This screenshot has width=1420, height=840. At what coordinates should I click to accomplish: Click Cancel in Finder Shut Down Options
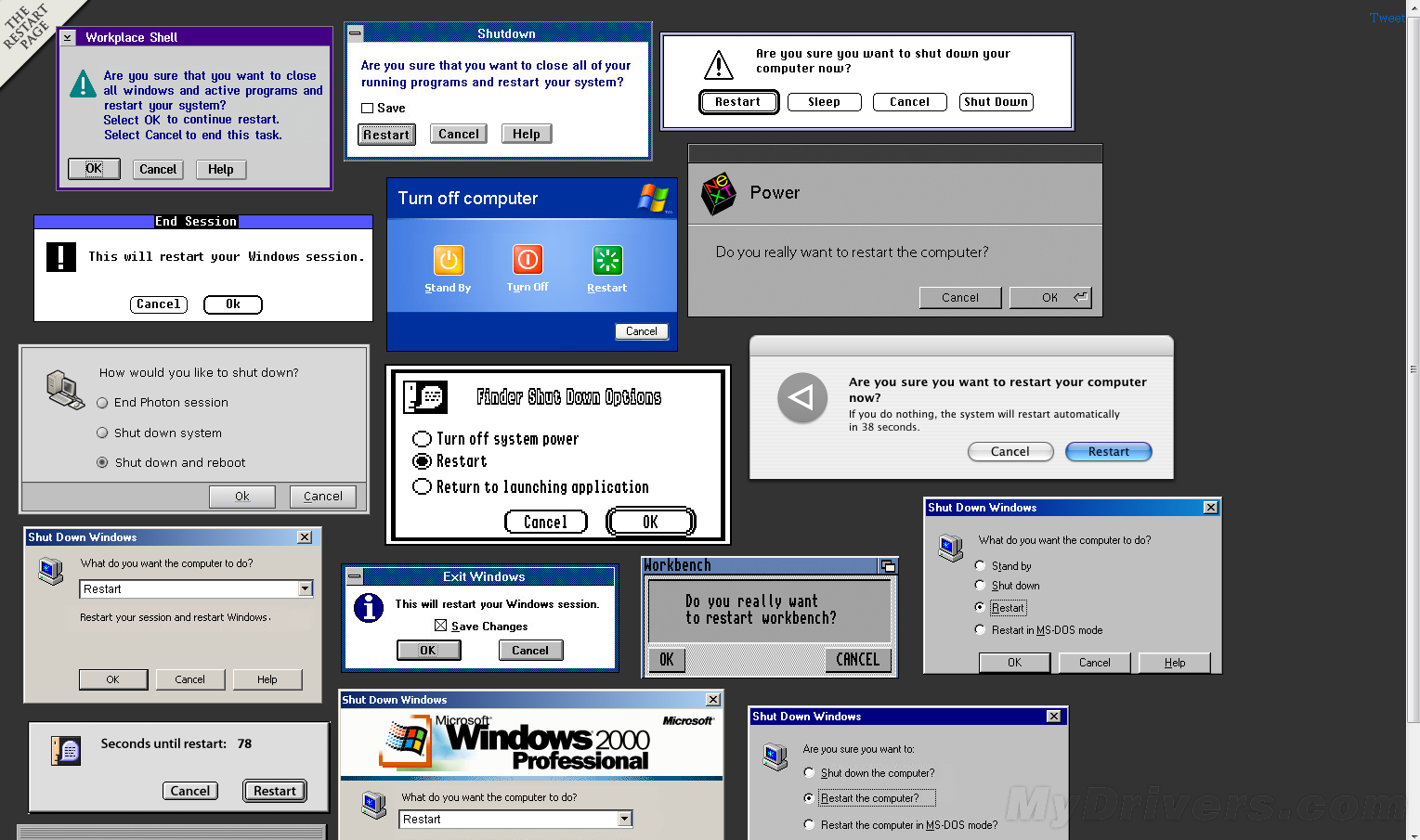click(546, 523)
